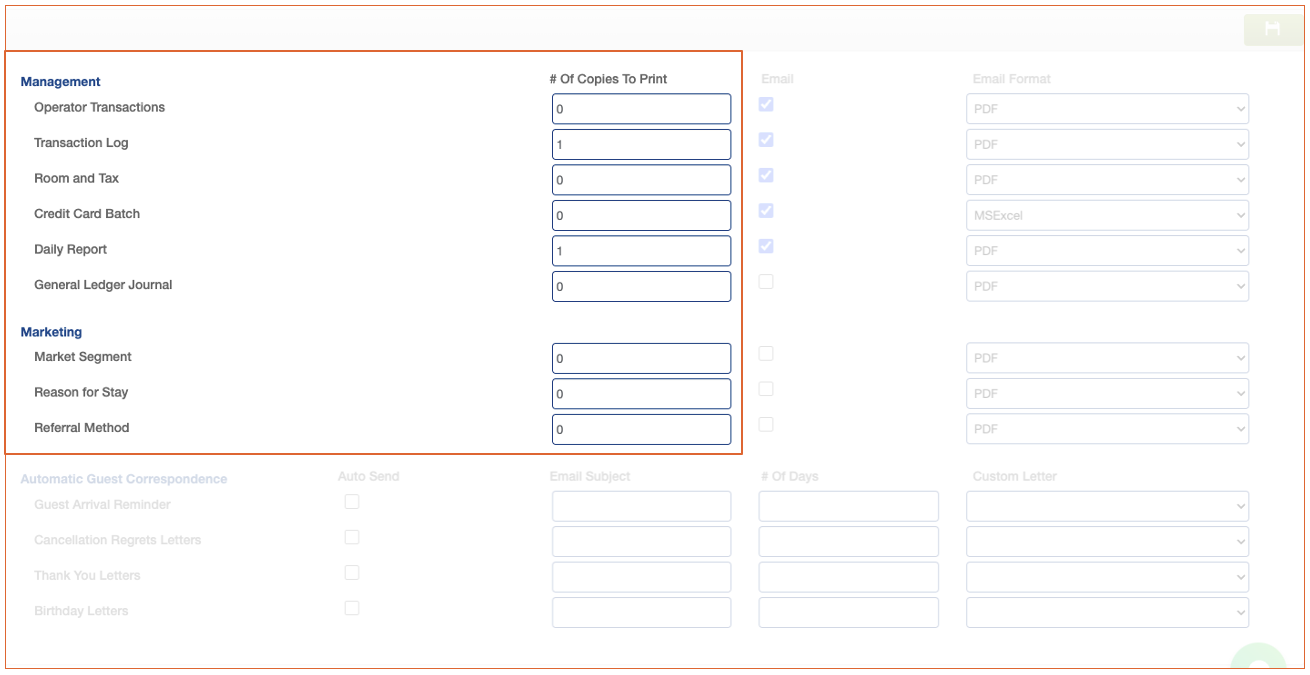1310x675 pixels.
Task: Expand the Transaction Log email format dropdown
Action: 1107,144
